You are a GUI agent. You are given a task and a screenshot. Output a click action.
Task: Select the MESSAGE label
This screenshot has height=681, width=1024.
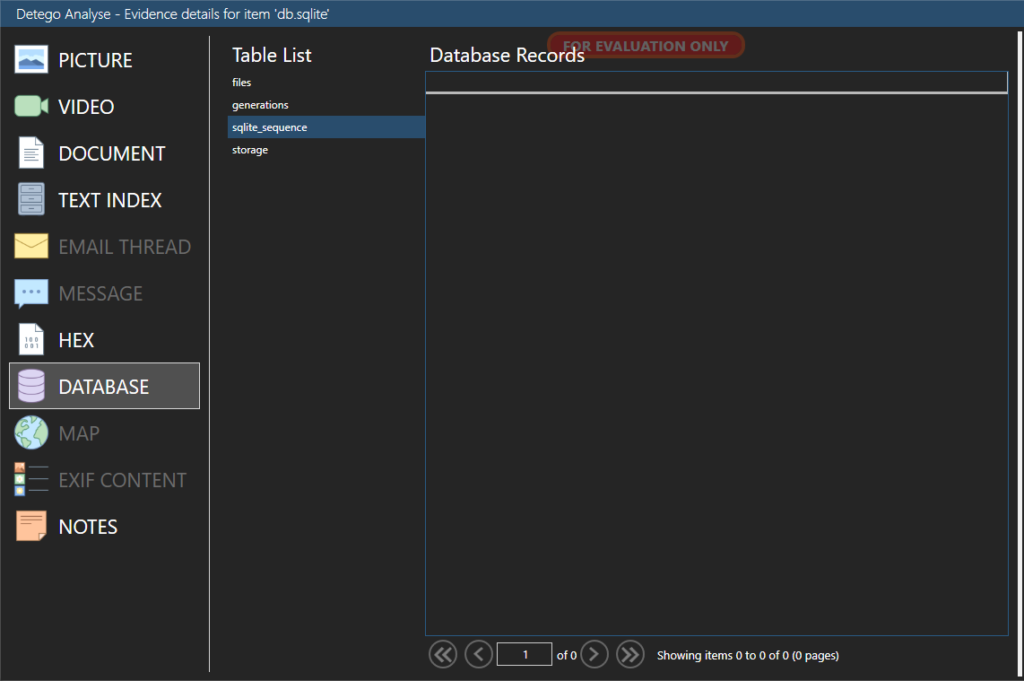point(101,294)
